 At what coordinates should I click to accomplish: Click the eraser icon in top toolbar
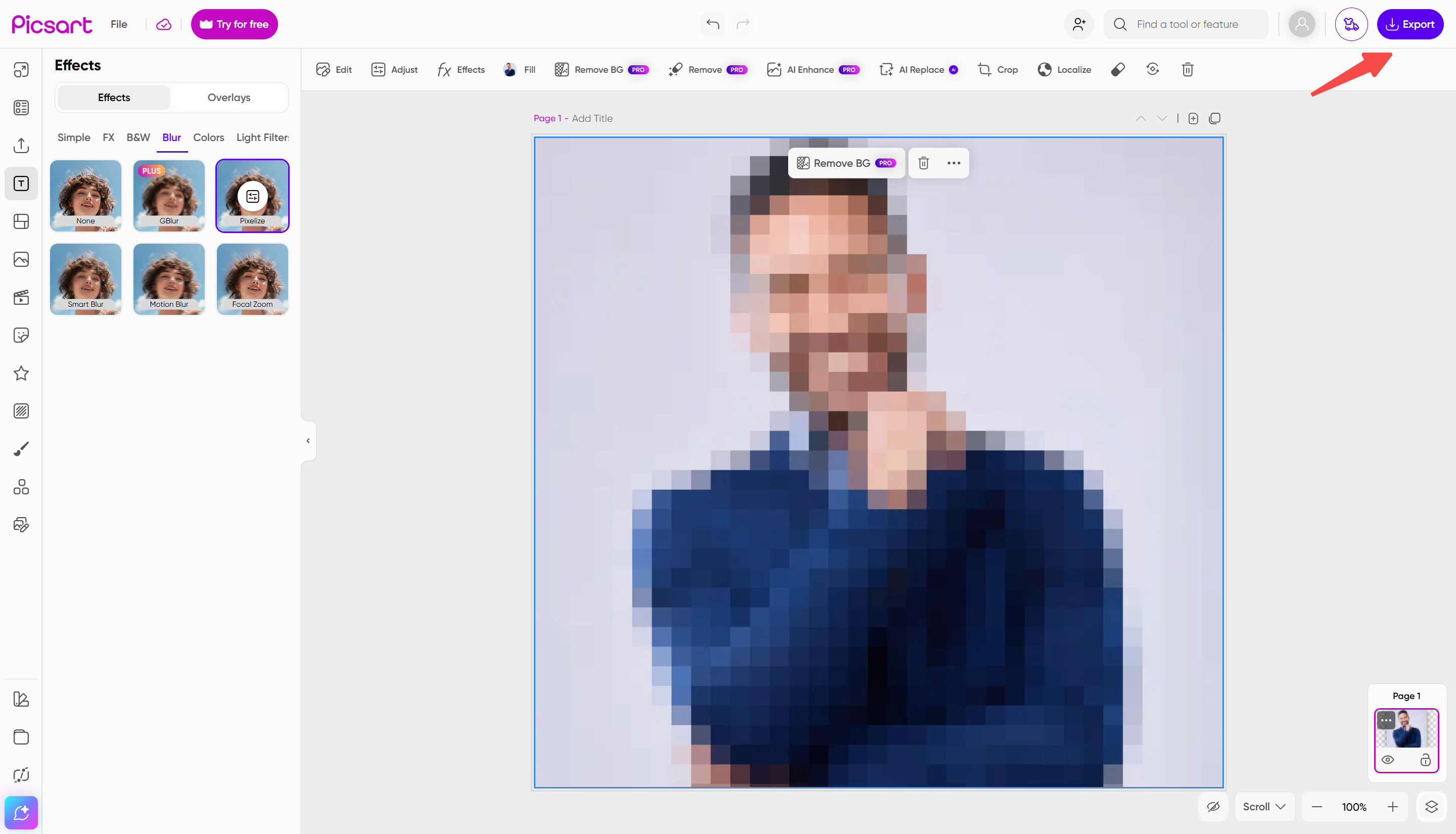1117,69
